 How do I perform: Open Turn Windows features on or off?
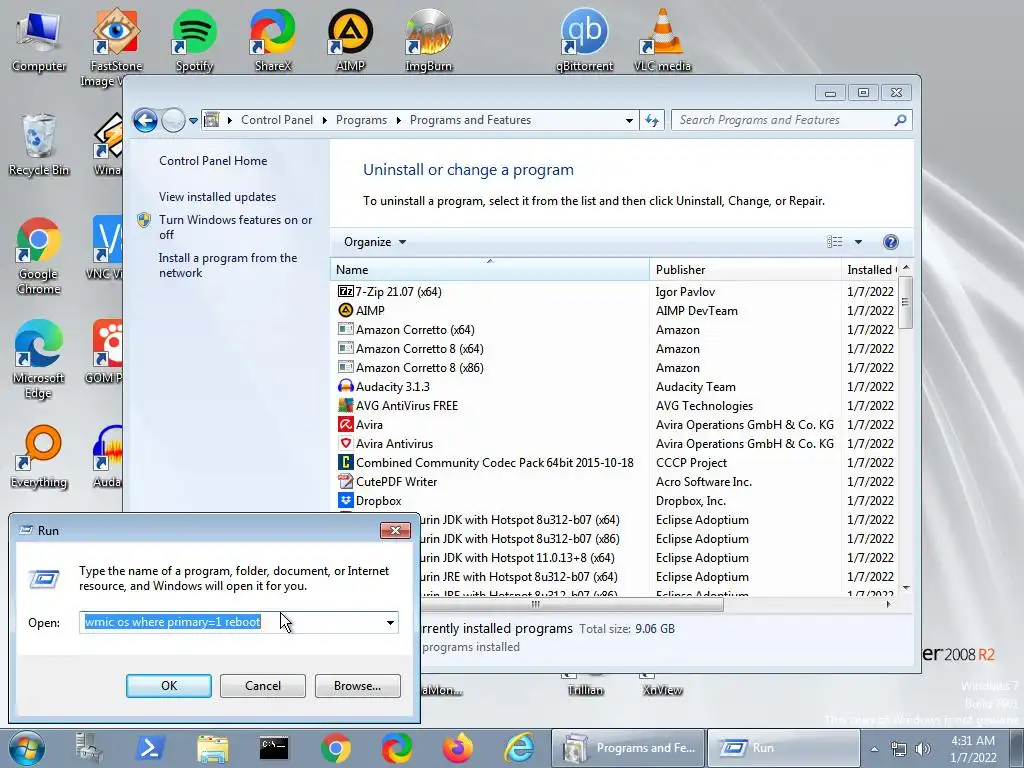(x=235, y=227)
